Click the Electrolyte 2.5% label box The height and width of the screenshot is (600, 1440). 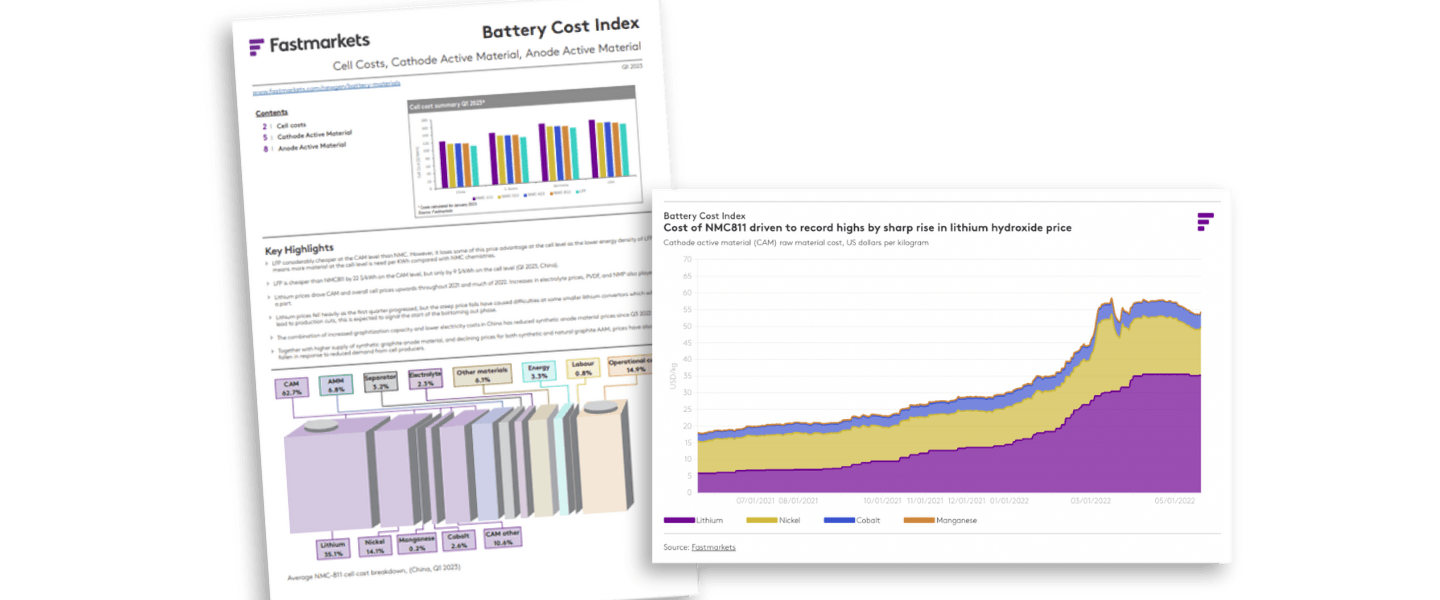pyautogui.click(x=425, y=379)
